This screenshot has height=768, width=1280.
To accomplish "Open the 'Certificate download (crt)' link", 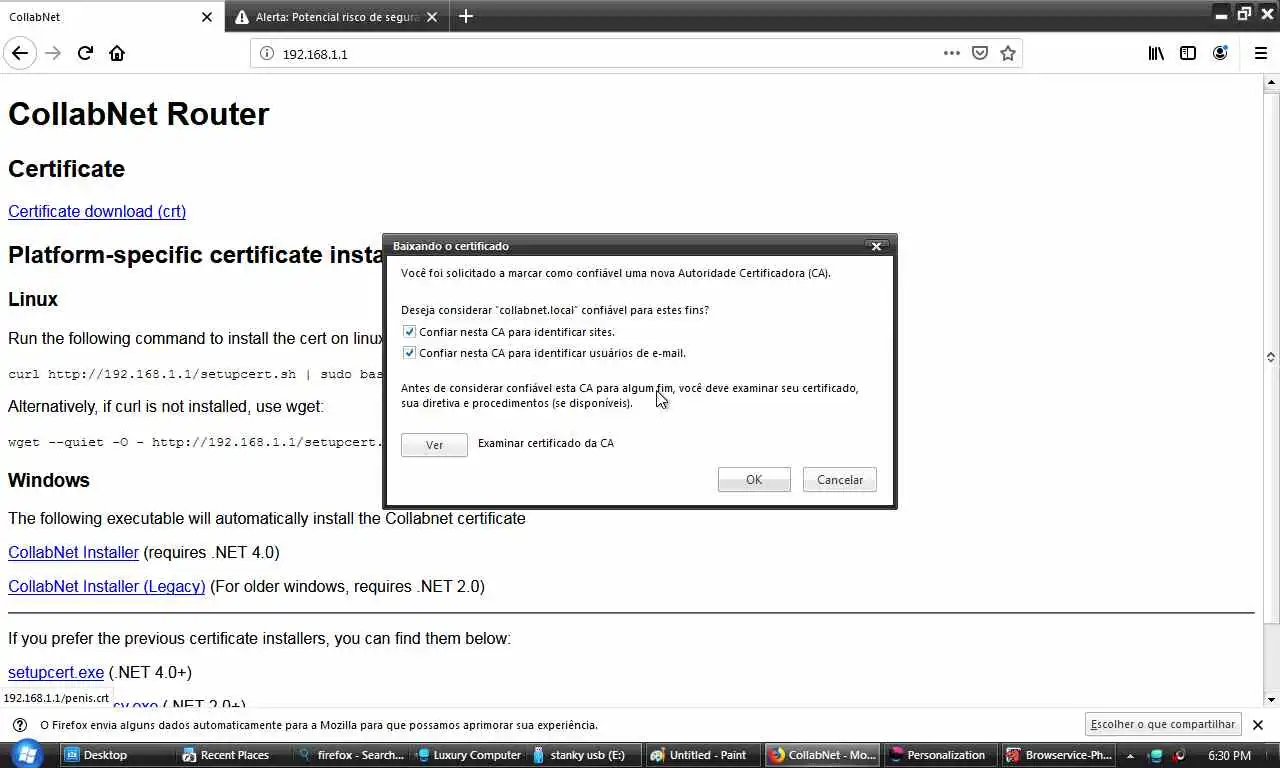I will (97, 211).
